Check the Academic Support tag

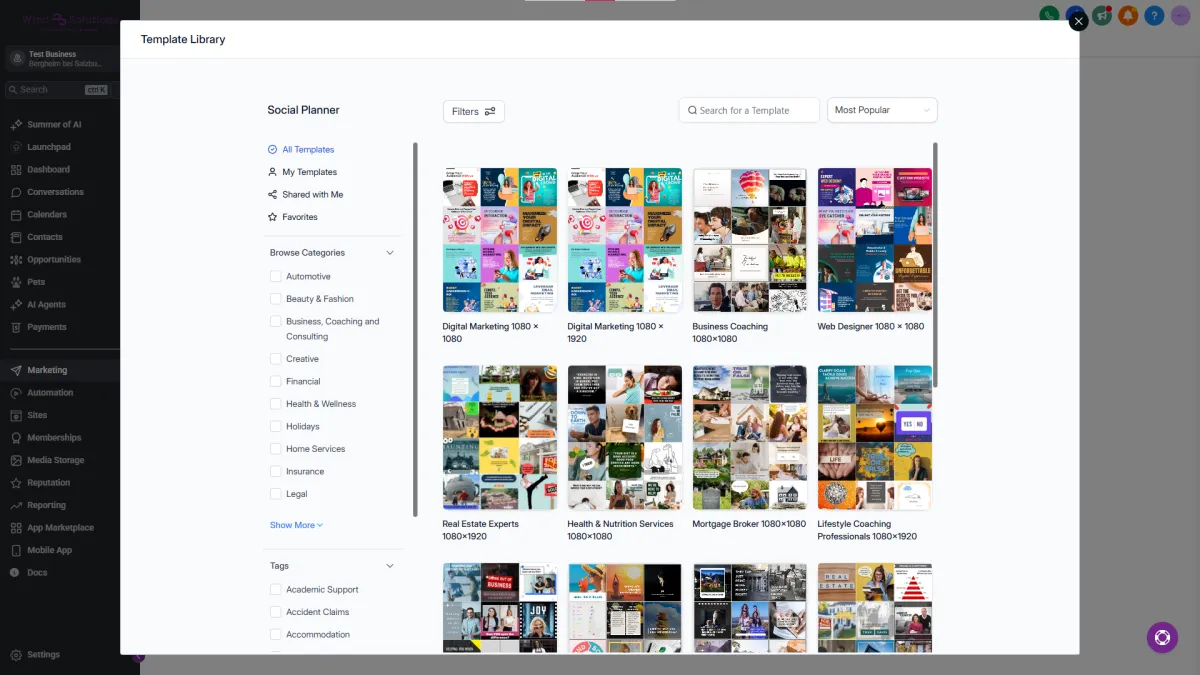(276, 590)
